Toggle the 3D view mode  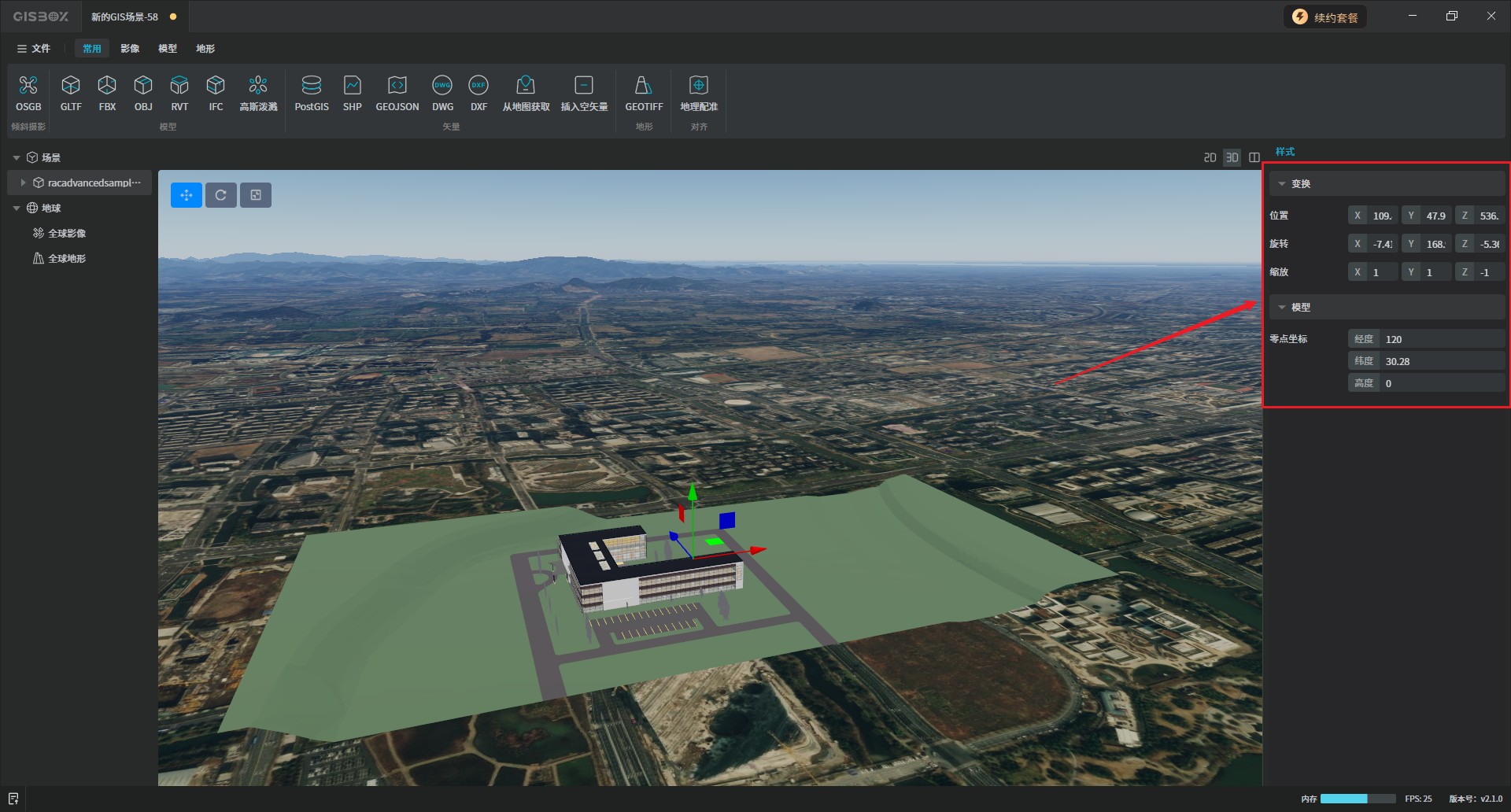coord(1232,157)
